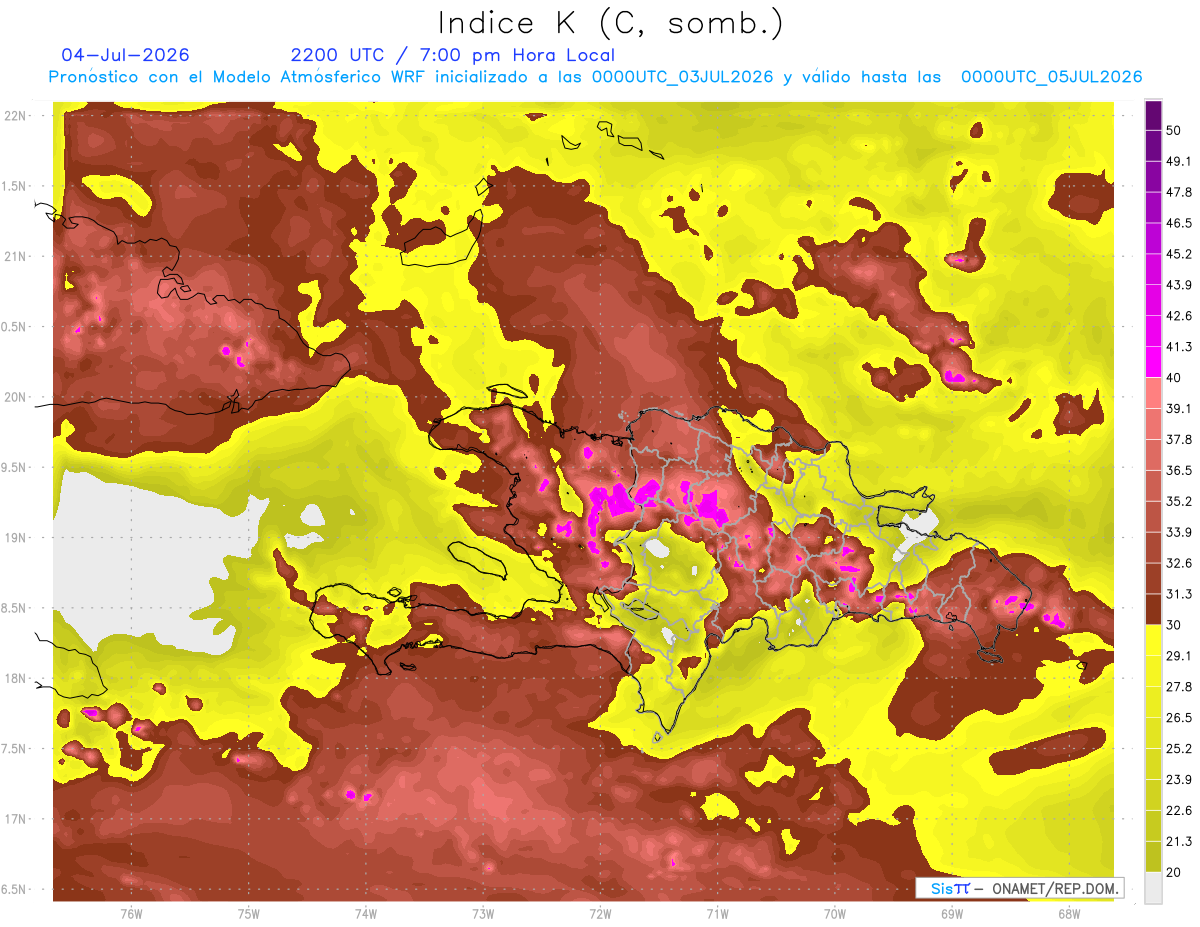The height and width of the screenshot is (927, 1200).
Task: Click the '2200 UTC / 7:00 pm Hora Local' text
Action: pyautogui.click(x=452, y=56)
